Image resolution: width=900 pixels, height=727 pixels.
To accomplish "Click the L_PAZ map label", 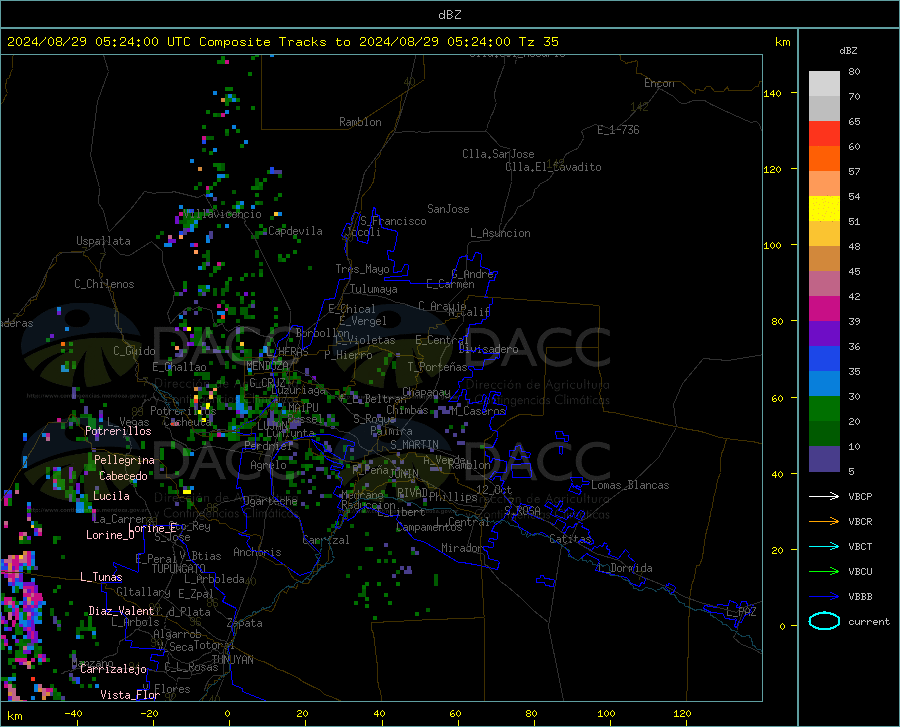I will (741, 612).
